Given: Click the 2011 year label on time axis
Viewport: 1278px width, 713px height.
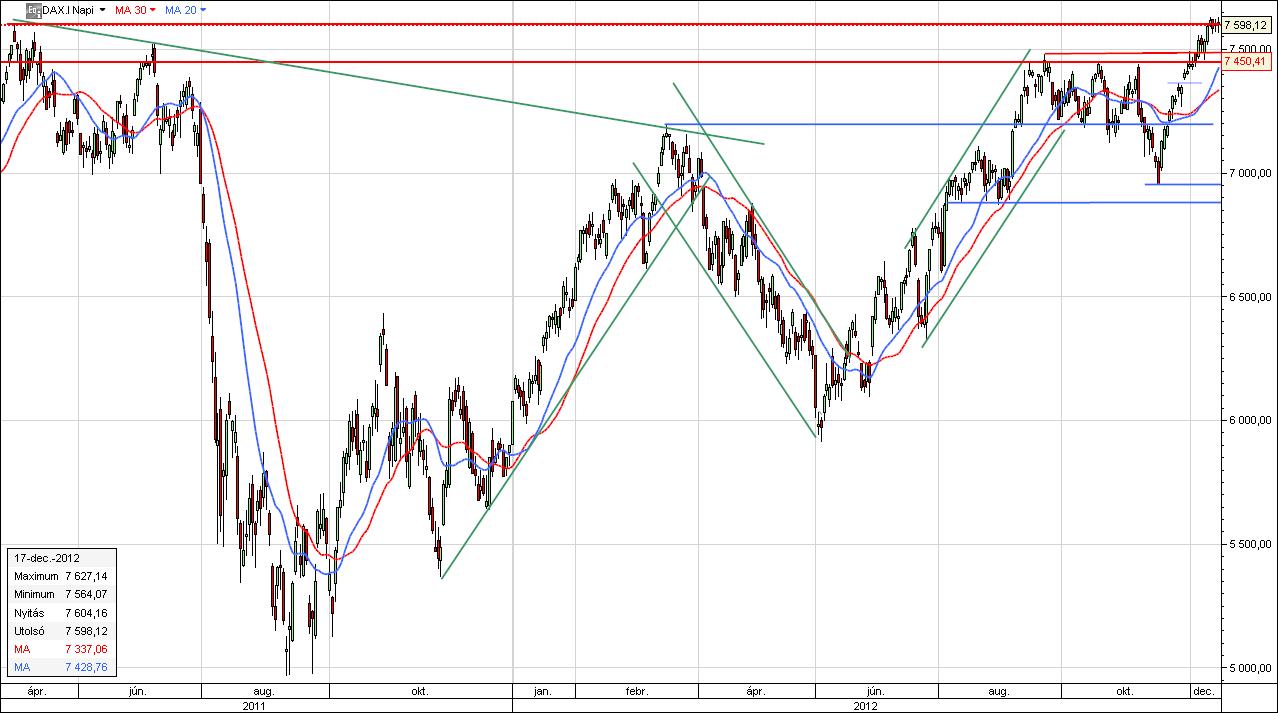Looking at the screenshot, I should pyautogui.click(x=256, y=705).
